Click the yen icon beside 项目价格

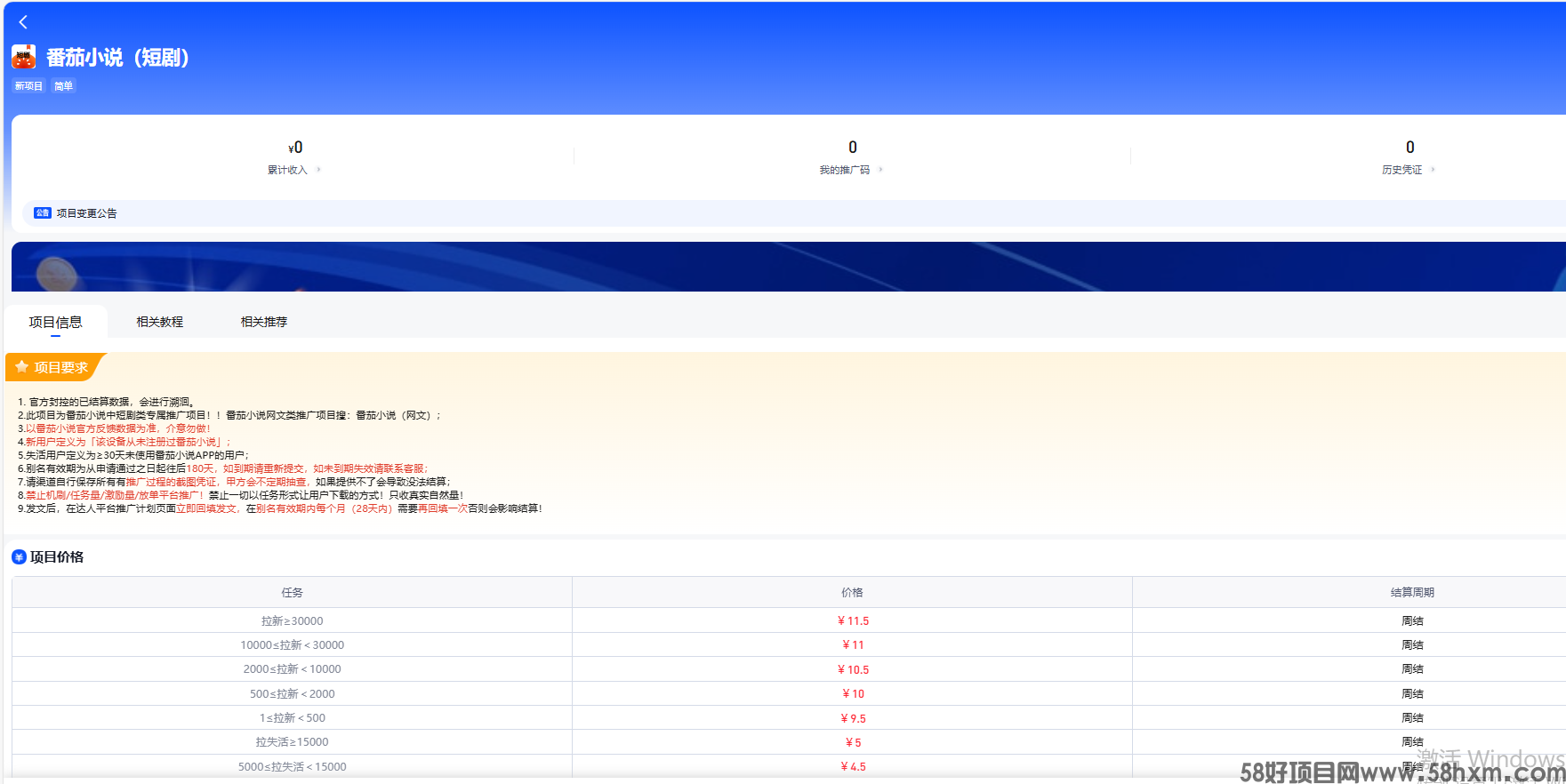(x=19, y=557)
